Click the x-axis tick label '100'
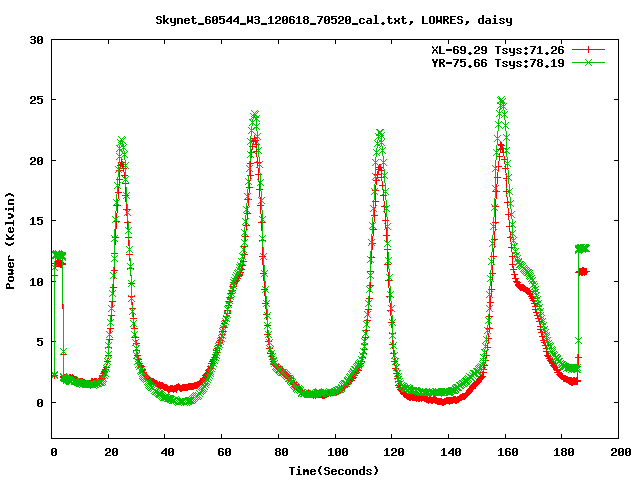The image size is (640, 480). pyautogui.click(x=338, y=452)
